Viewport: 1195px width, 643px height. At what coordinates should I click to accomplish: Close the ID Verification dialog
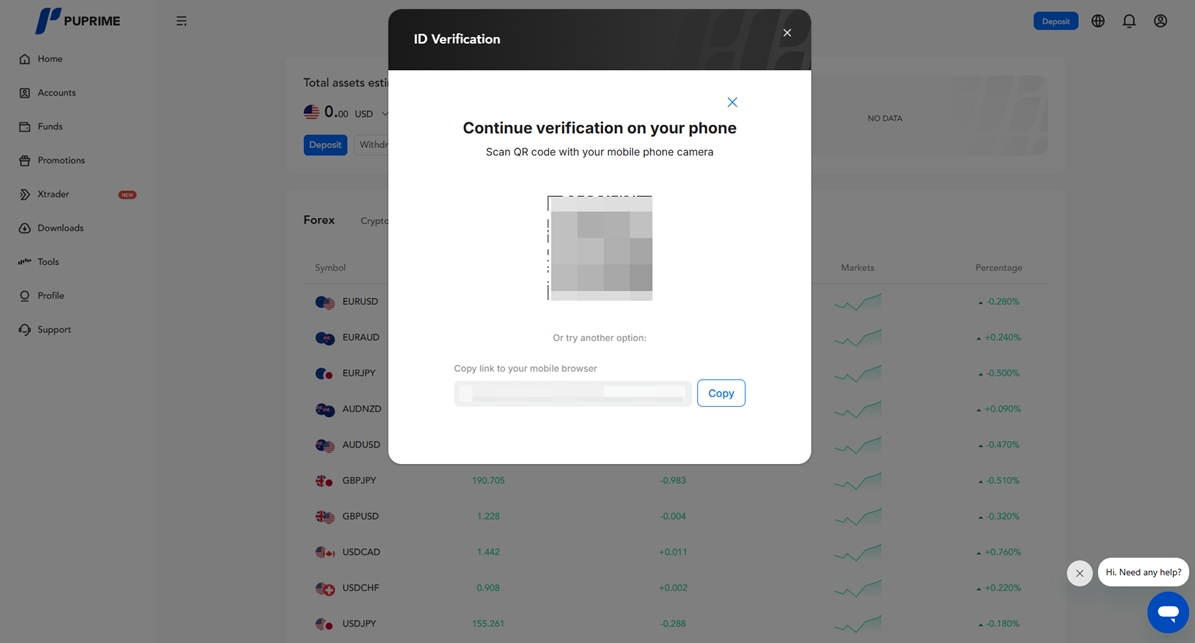[x=787, y=33]
